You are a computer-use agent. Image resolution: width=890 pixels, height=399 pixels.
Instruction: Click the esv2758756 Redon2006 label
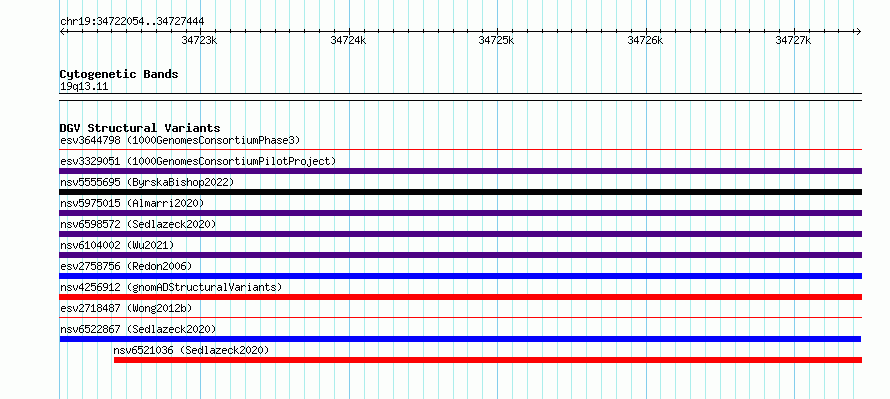(126, 266)
